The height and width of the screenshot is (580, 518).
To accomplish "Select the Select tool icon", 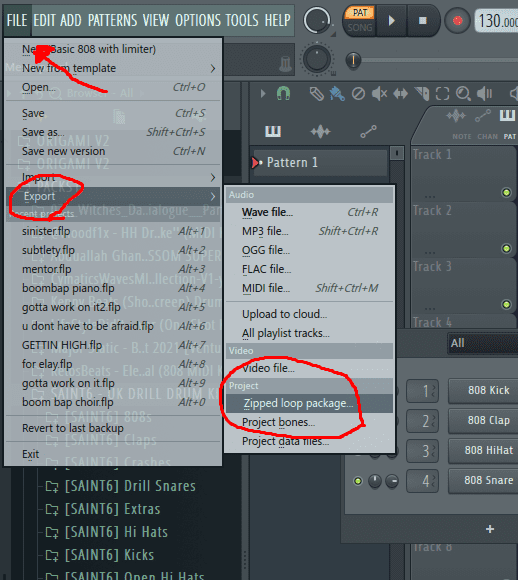I will coord(442,94).
